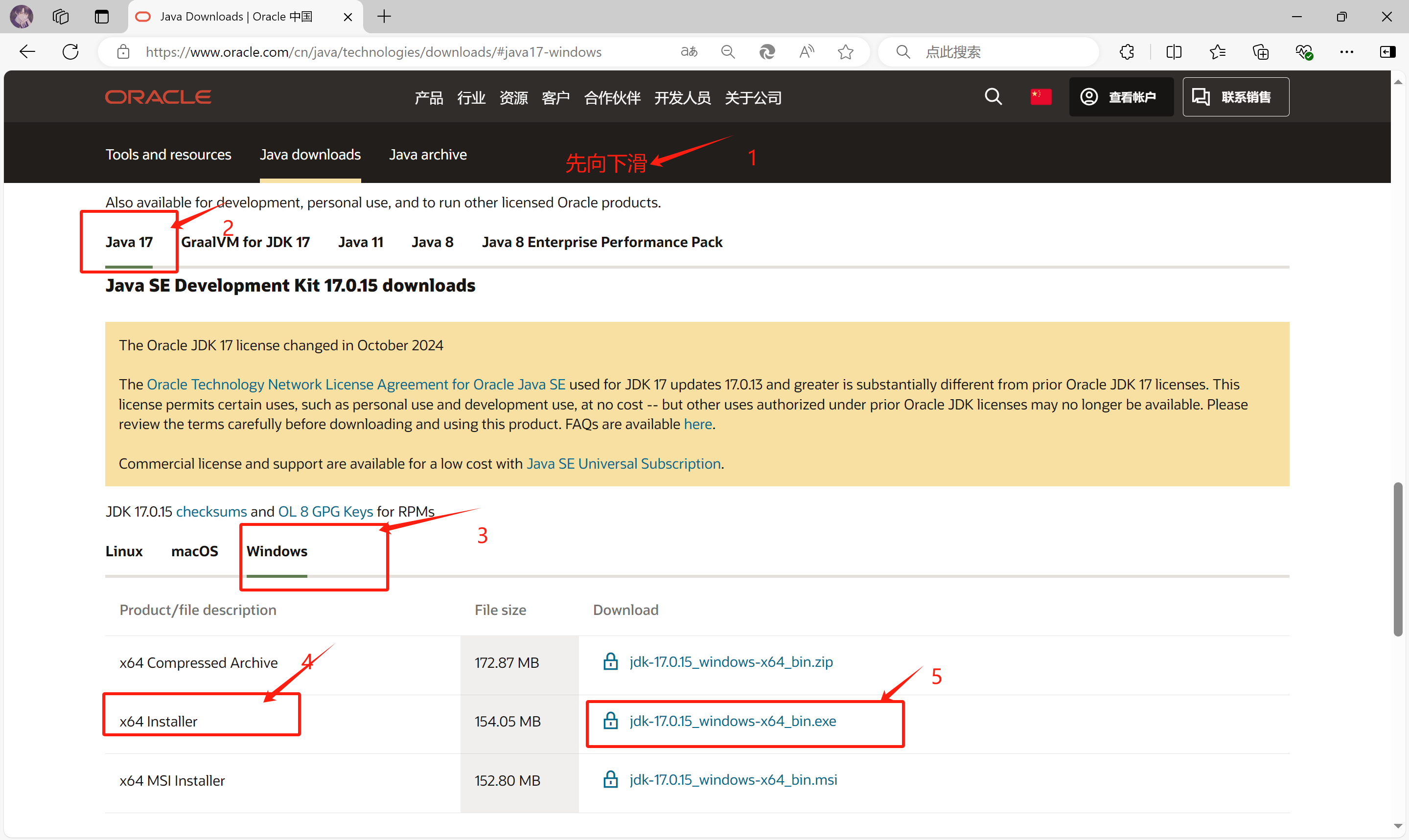Click the 联系销售 button
Viewport: 1409px width, 840px height.
[x=1235, y=97]
